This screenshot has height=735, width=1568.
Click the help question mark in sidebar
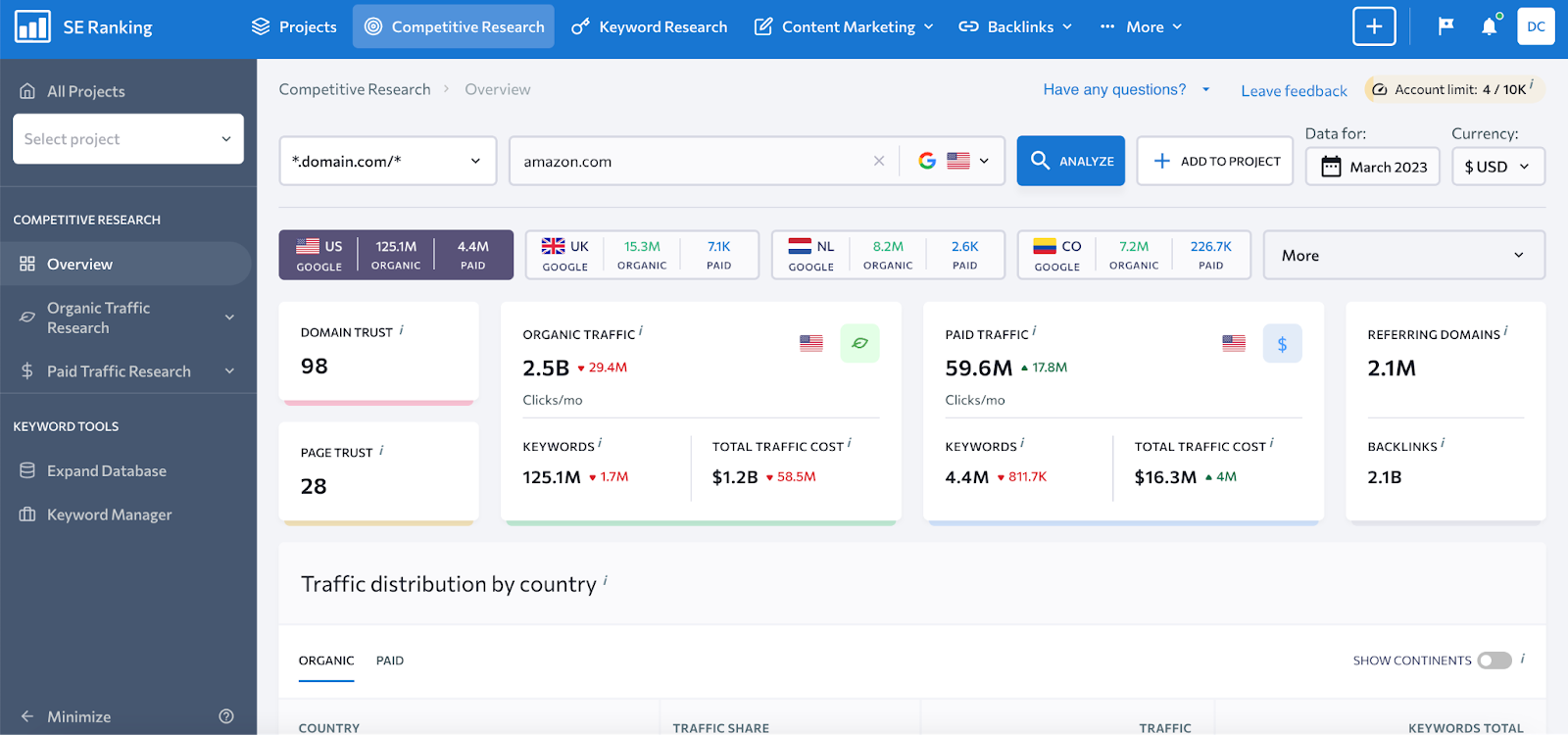226,716
